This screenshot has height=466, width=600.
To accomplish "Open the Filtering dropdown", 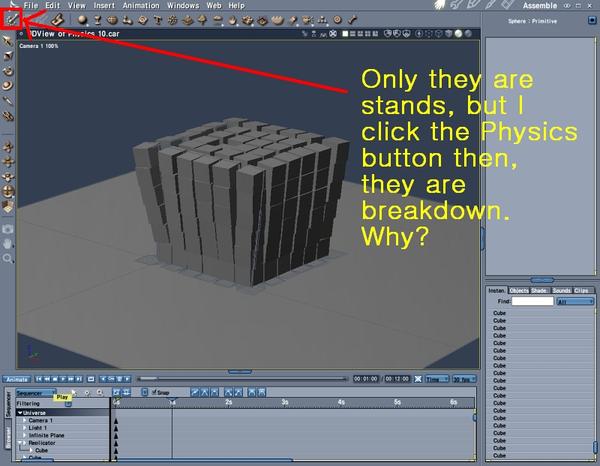I will [68, 404].
